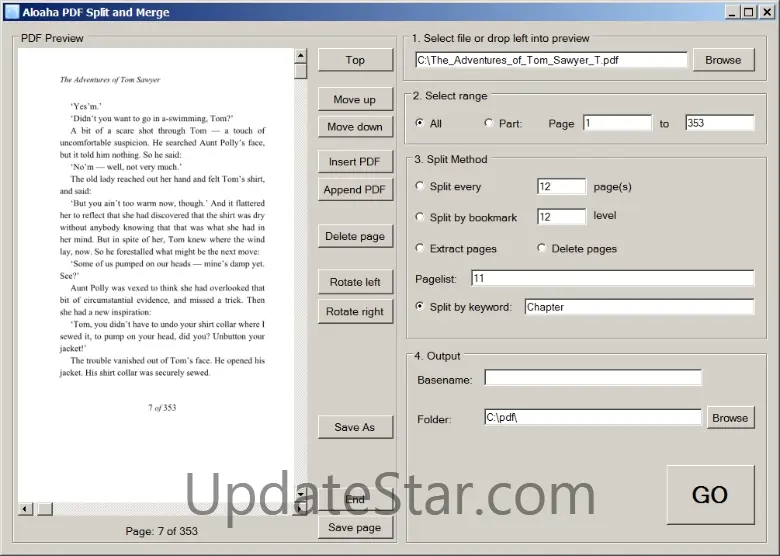780x556 pixels.
Task: Click Append PDF button
Action: point(355,189)
